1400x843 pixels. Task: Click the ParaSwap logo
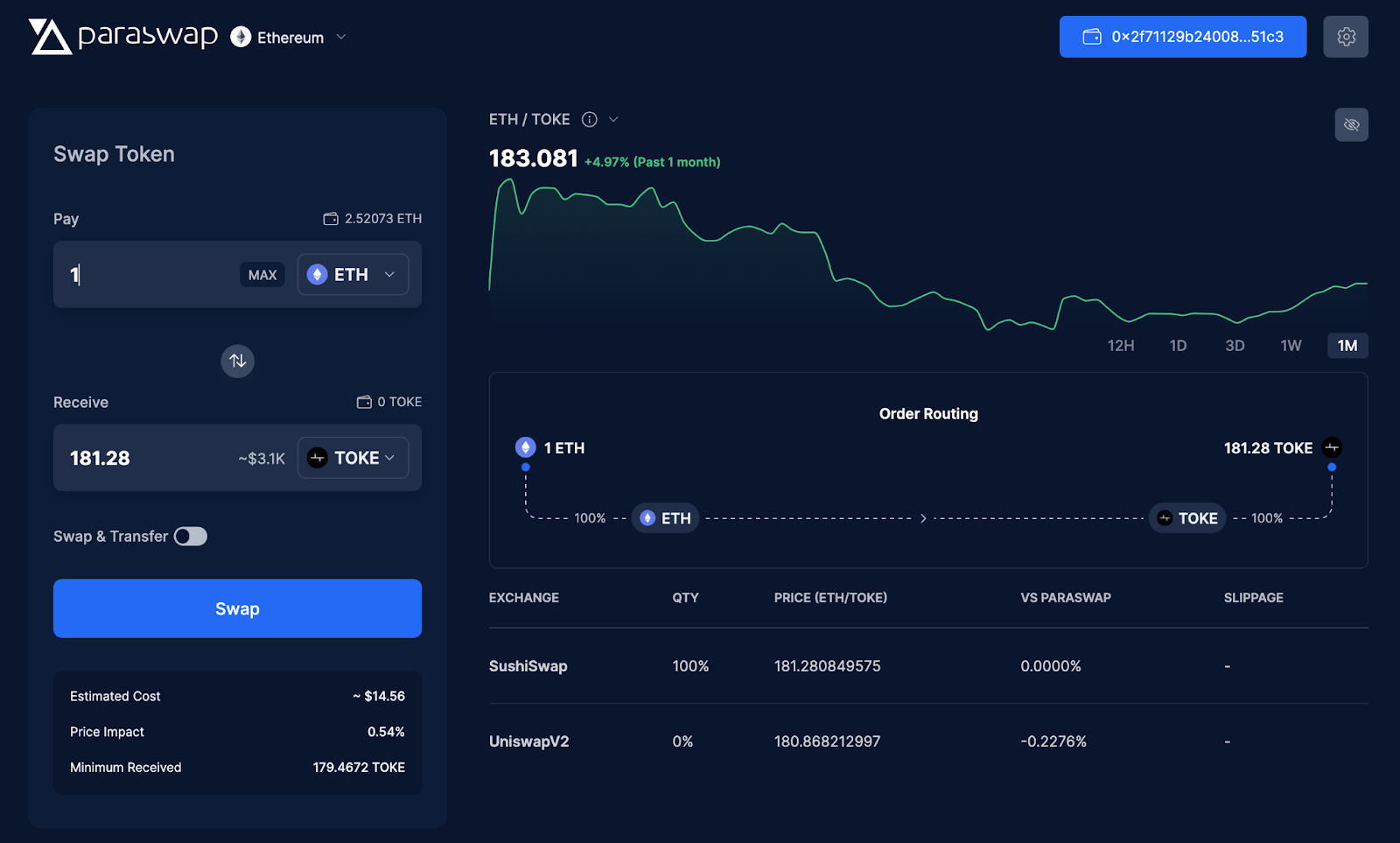pyautogui.click(x=123, y=37)
